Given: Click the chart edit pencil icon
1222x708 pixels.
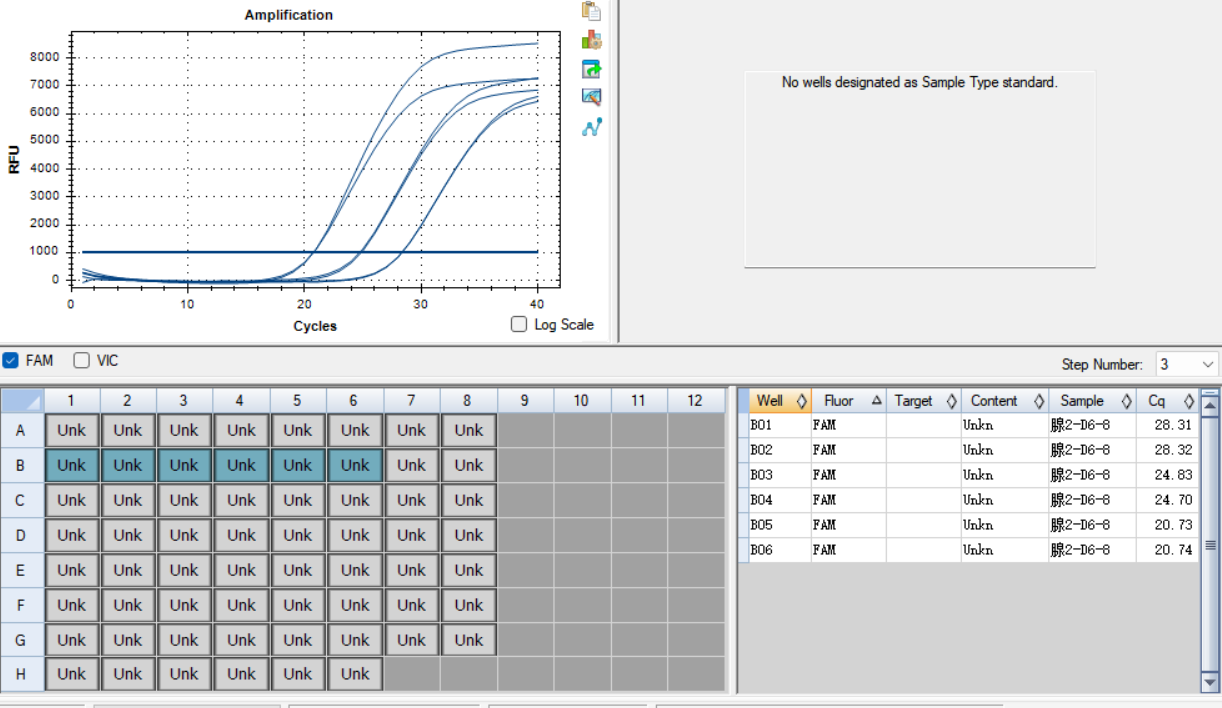Looking at the screenshot, I should pyautogui.click(x=592, y=98).
